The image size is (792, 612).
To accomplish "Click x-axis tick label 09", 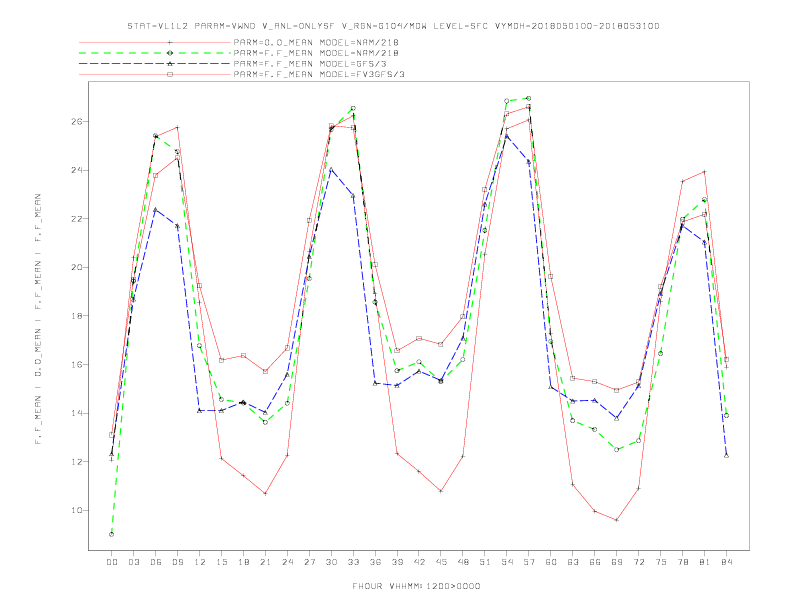I will coord(177,562).
